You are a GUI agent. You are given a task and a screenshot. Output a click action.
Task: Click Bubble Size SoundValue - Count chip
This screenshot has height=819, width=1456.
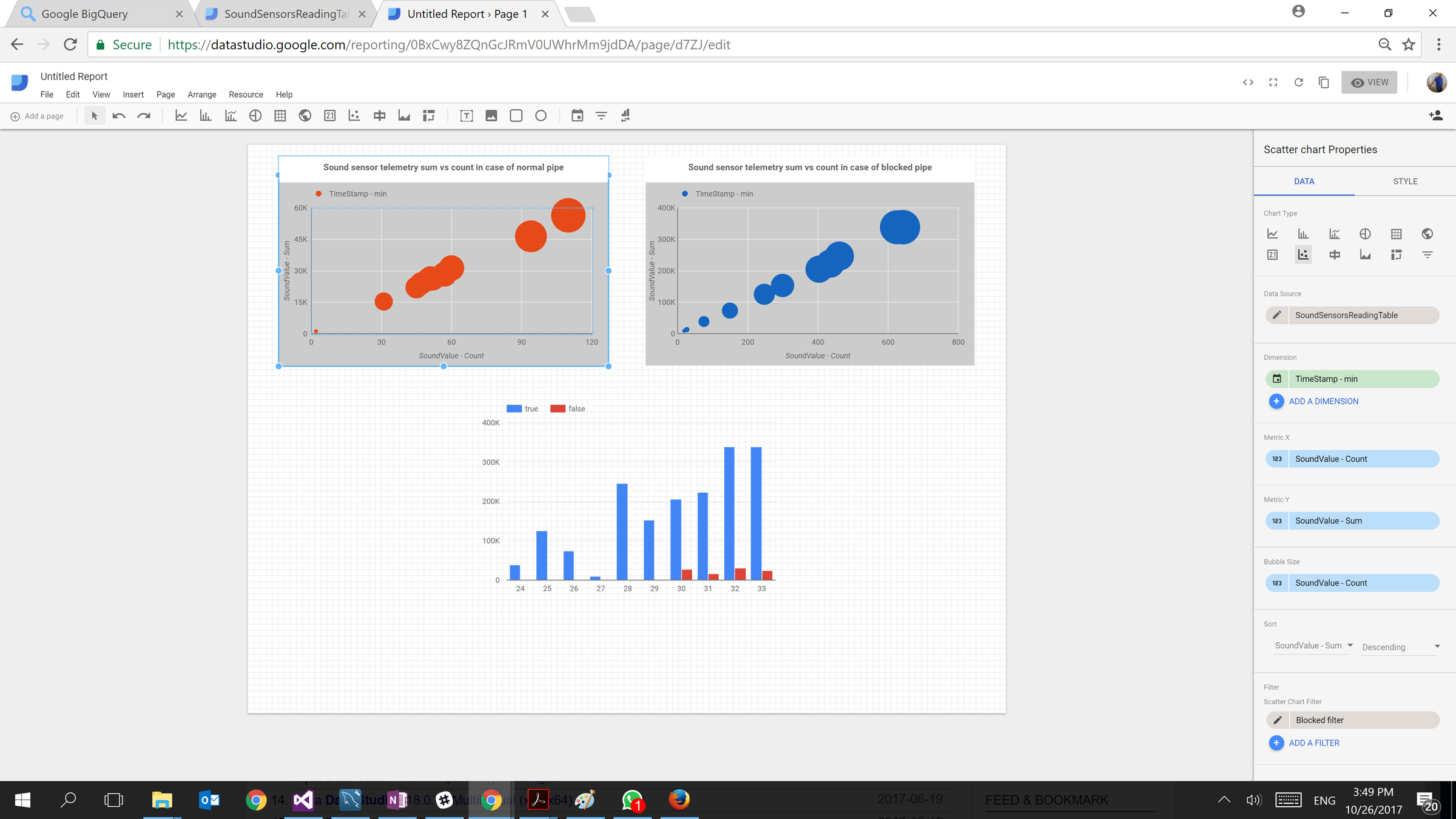coord(1352,583)
